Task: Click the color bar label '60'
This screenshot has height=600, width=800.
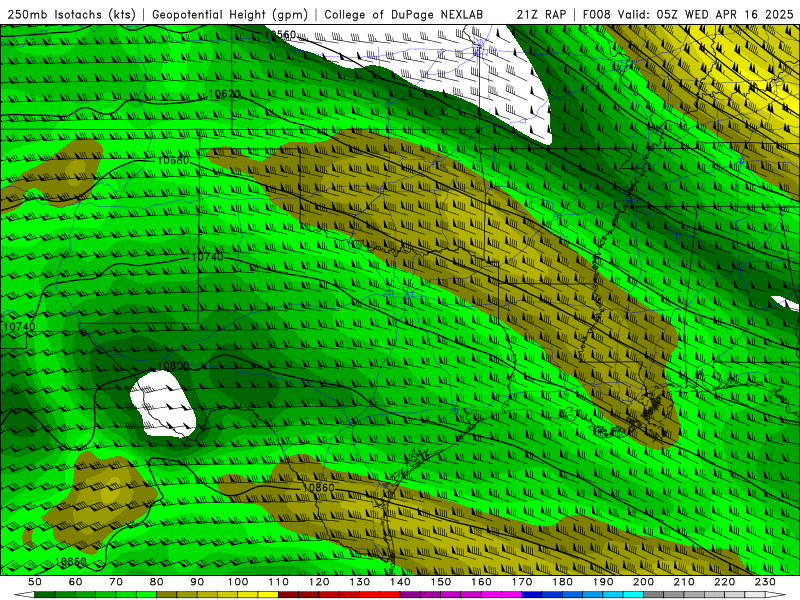Action: click(75, 582)
